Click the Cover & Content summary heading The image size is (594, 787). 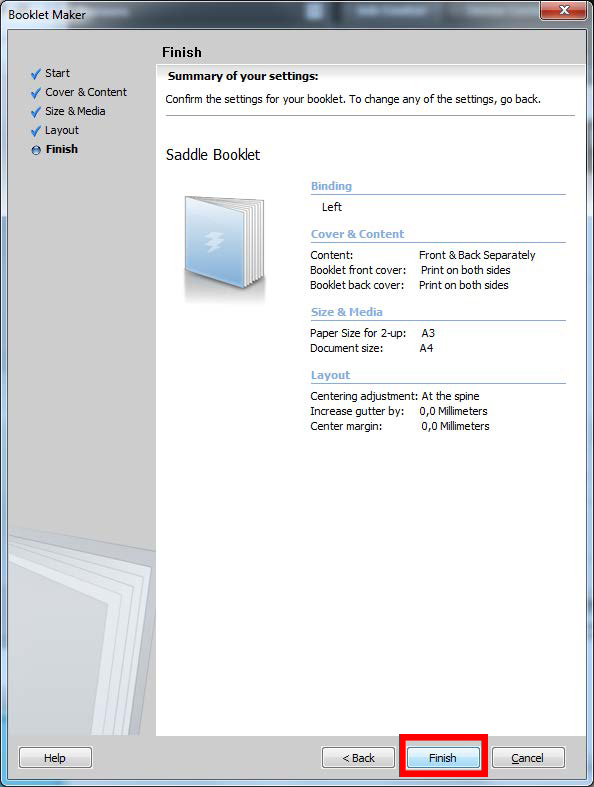358,234
